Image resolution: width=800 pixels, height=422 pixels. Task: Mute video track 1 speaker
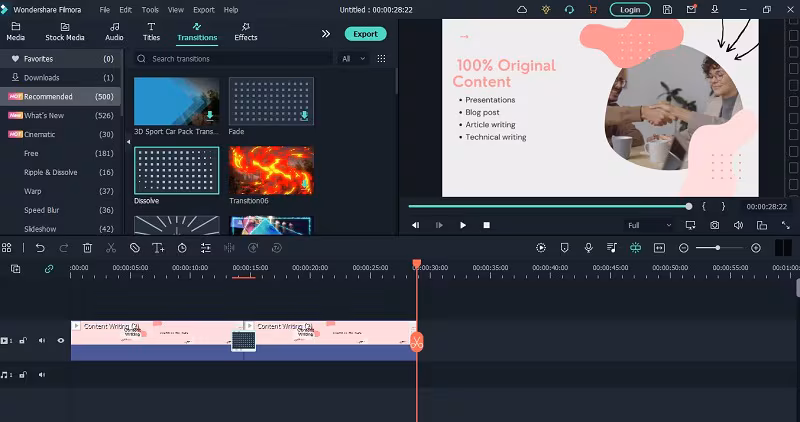tap(42, 340)
